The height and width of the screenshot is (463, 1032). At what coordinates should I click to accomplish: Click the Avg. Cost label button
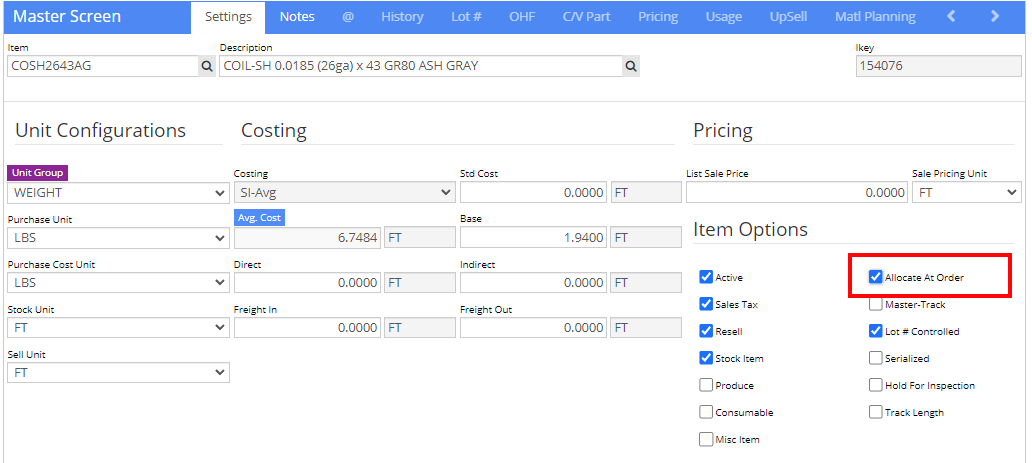click(x=259, y=218)
